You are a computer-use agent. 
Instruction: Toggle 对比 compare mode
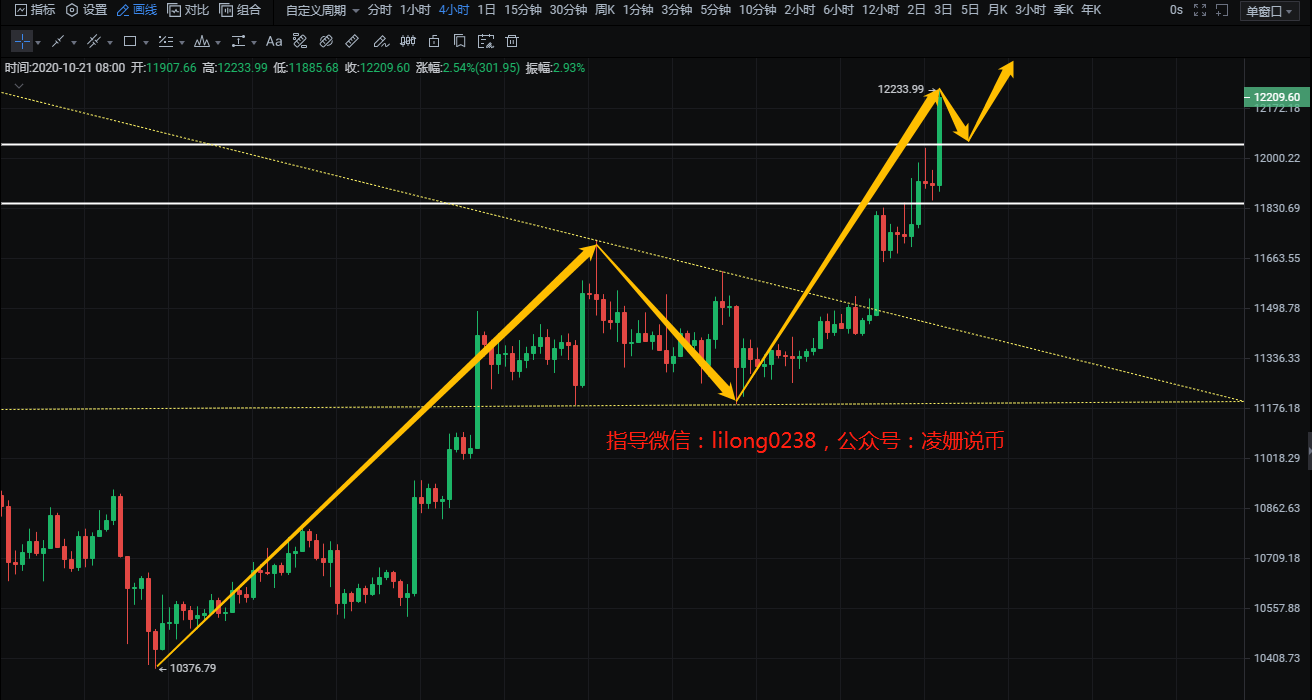pos(188,10)
